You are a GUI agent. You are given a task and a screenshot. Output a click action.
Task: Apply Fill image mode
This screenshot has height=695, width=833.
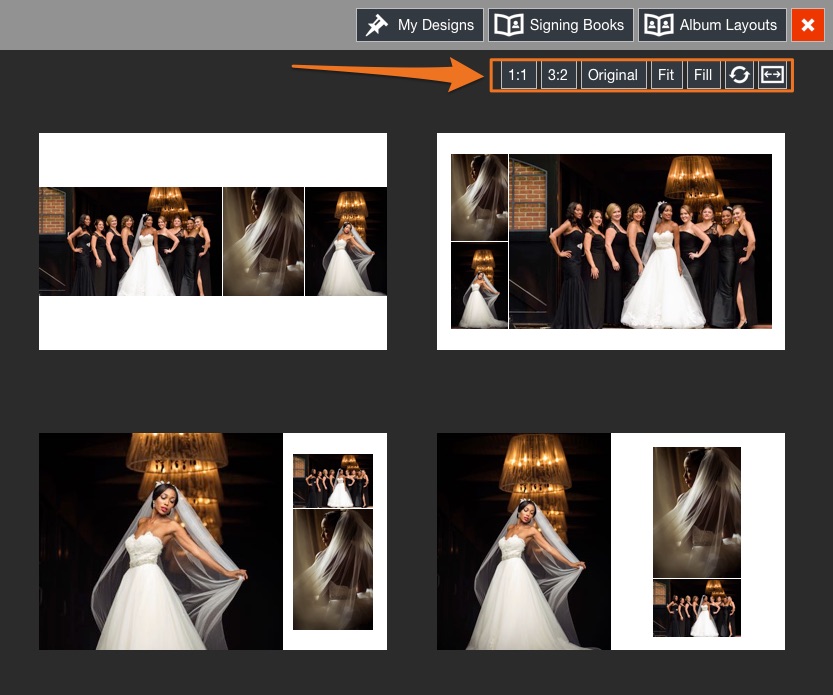703,75
